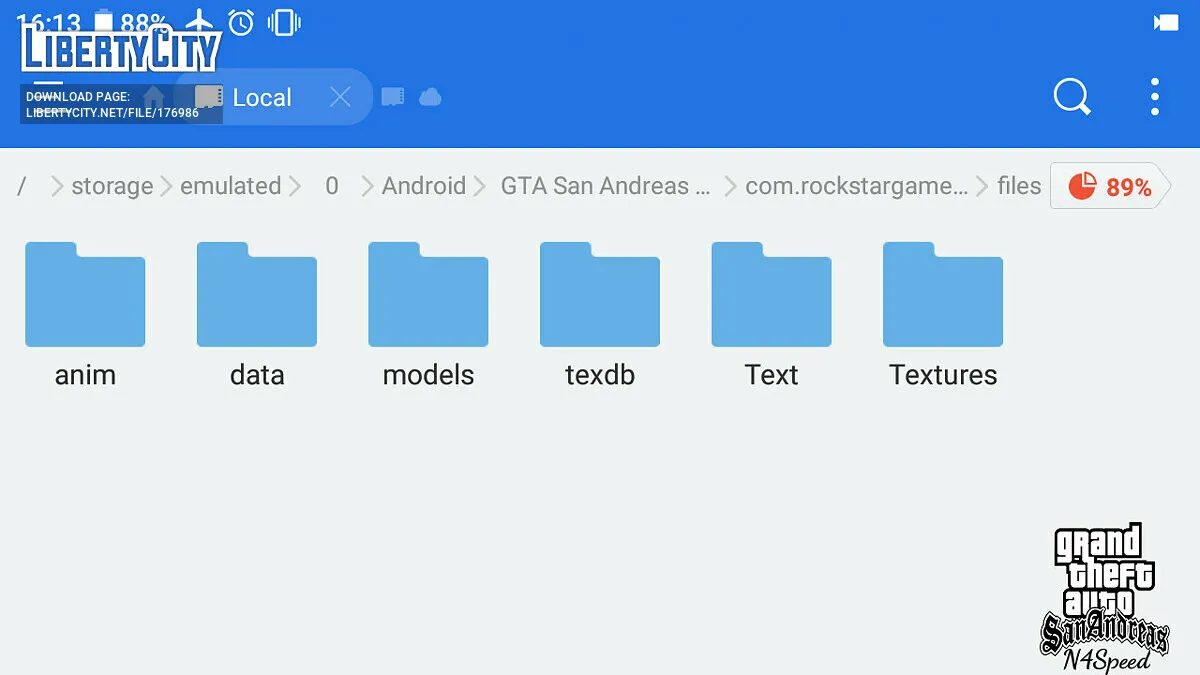Open the network device tab icon
The width and height of the screenshot is (1200, 675).
tap(393, 97)
